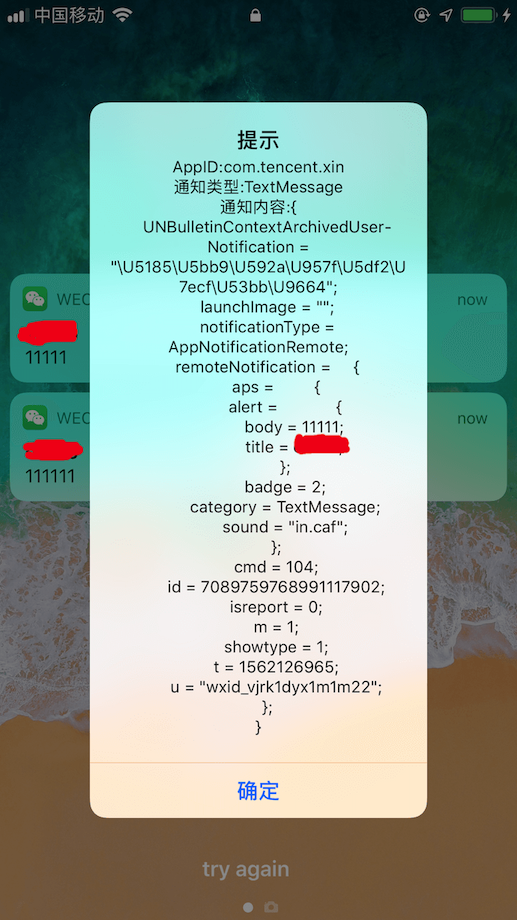This screenshot has height=920, width=517.
Task: Tap the 中国移动 carrier label
Action: 69,15
